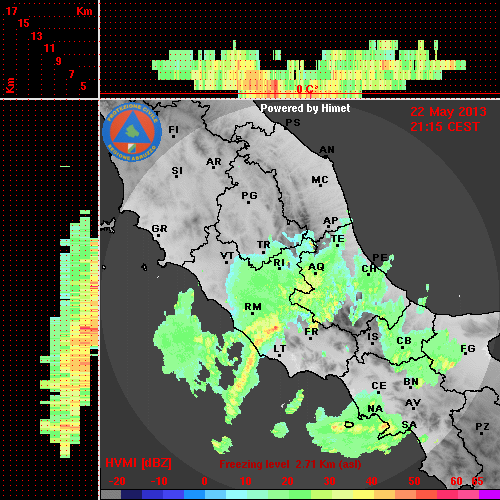The width and height of the screenshot is (500, 500).
Task: Click the Freezing level 2.71 Km label
Action: point(290,464)
